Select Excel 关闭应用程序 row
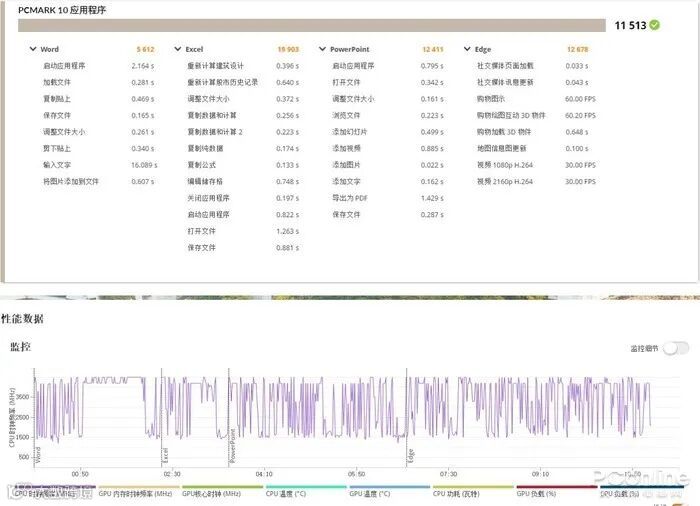This screenshot has width=700, height=506. pyautogui.click(x=243, y=198)
